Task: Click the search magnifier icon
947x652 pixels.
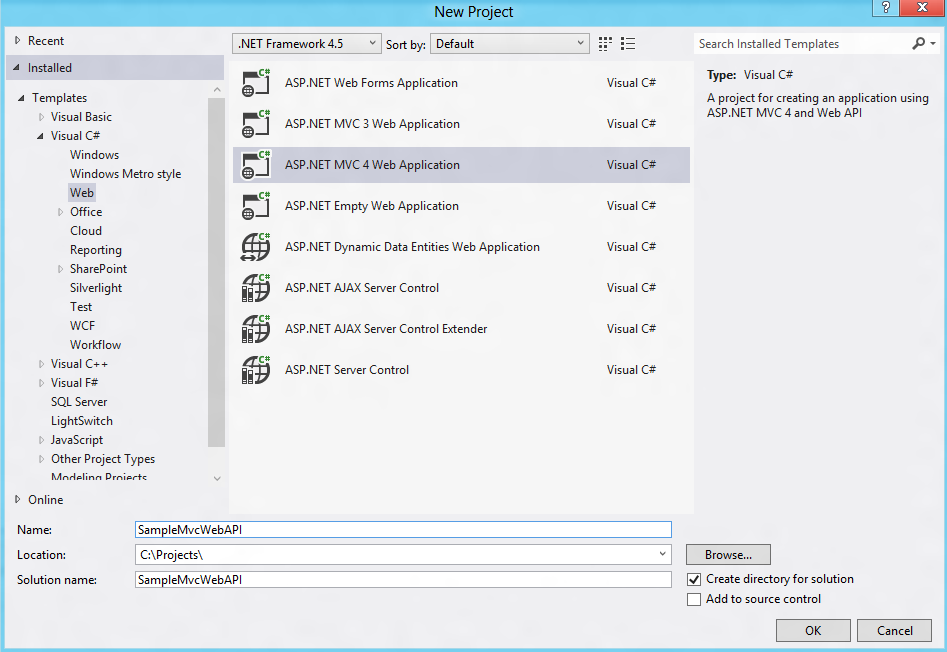Action: pyautogui.click(x=918, y=43)
